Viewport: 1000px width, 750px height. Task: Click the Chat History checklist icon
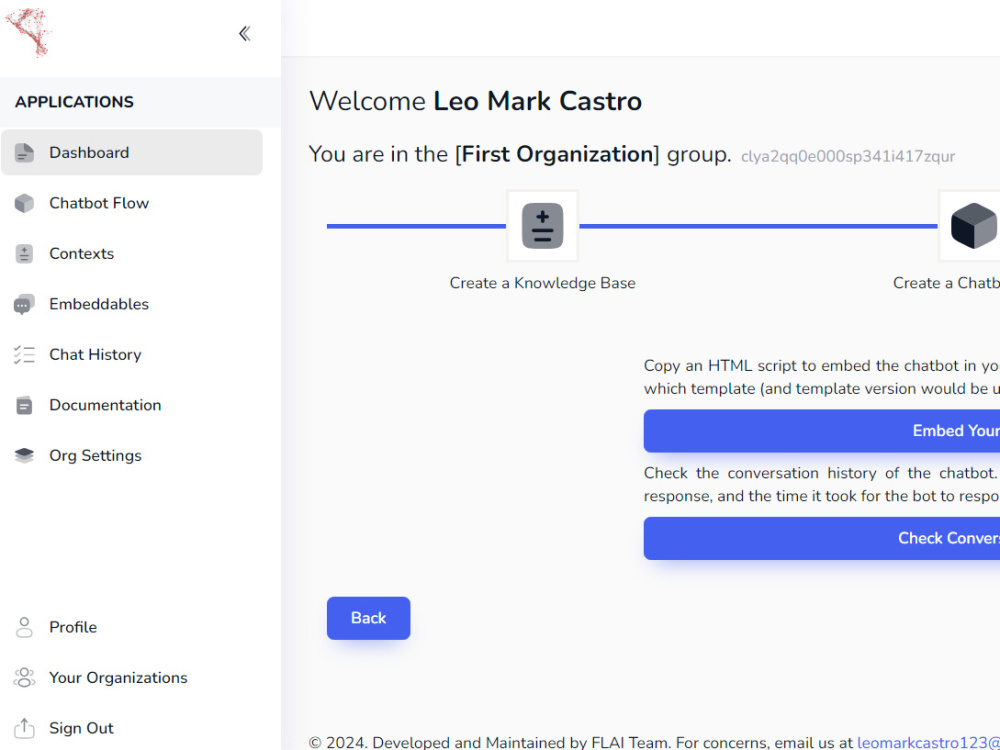24,355
